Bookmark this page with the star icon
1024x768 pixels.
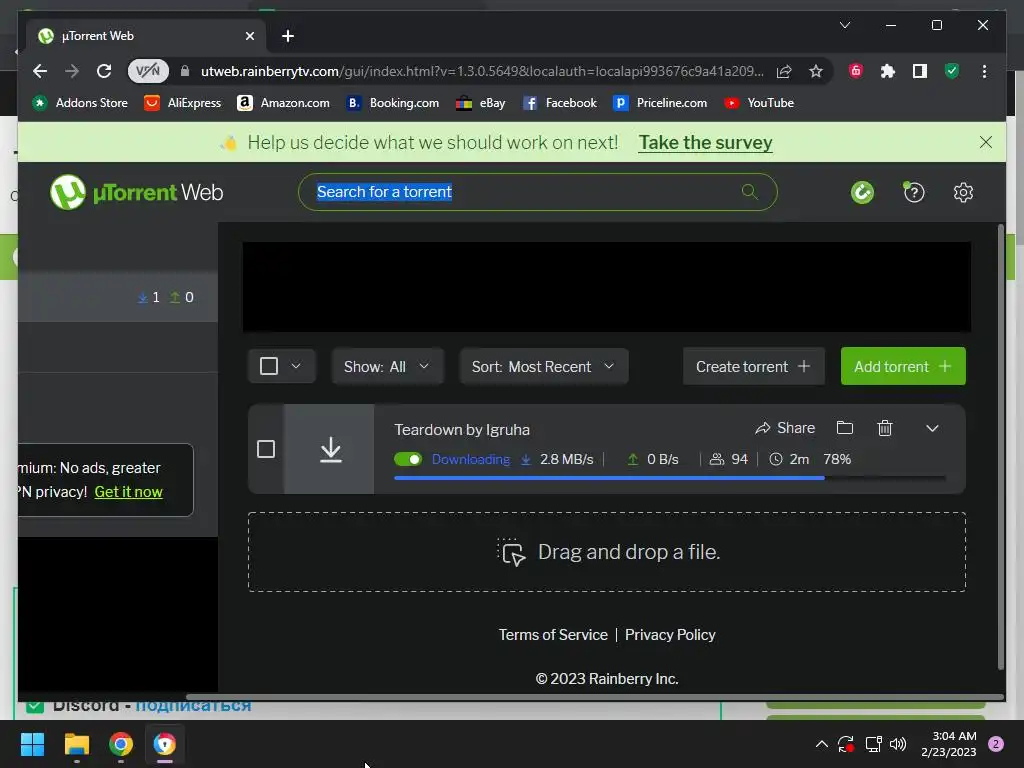pyautogui.click(x=816, y=71)
